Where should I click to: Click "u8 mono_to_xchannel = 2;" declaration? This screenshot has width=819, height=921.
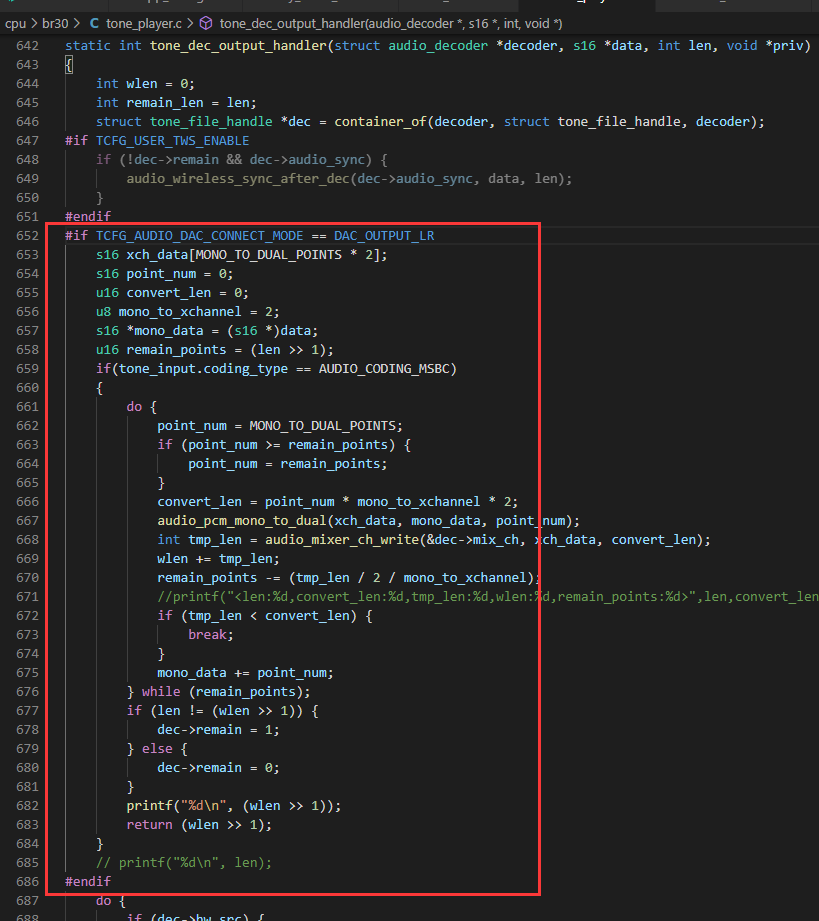tap(188, 312)
